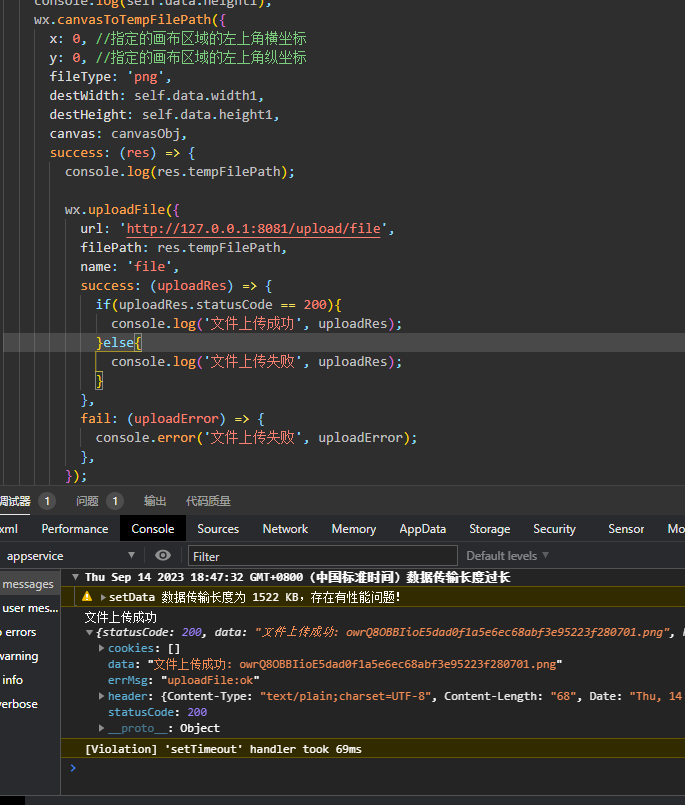Image resolution: width=685 pixels, height=805 pixels.
Task: Toggle the eye icon for live expressions
Action: (x=163, y=555)
